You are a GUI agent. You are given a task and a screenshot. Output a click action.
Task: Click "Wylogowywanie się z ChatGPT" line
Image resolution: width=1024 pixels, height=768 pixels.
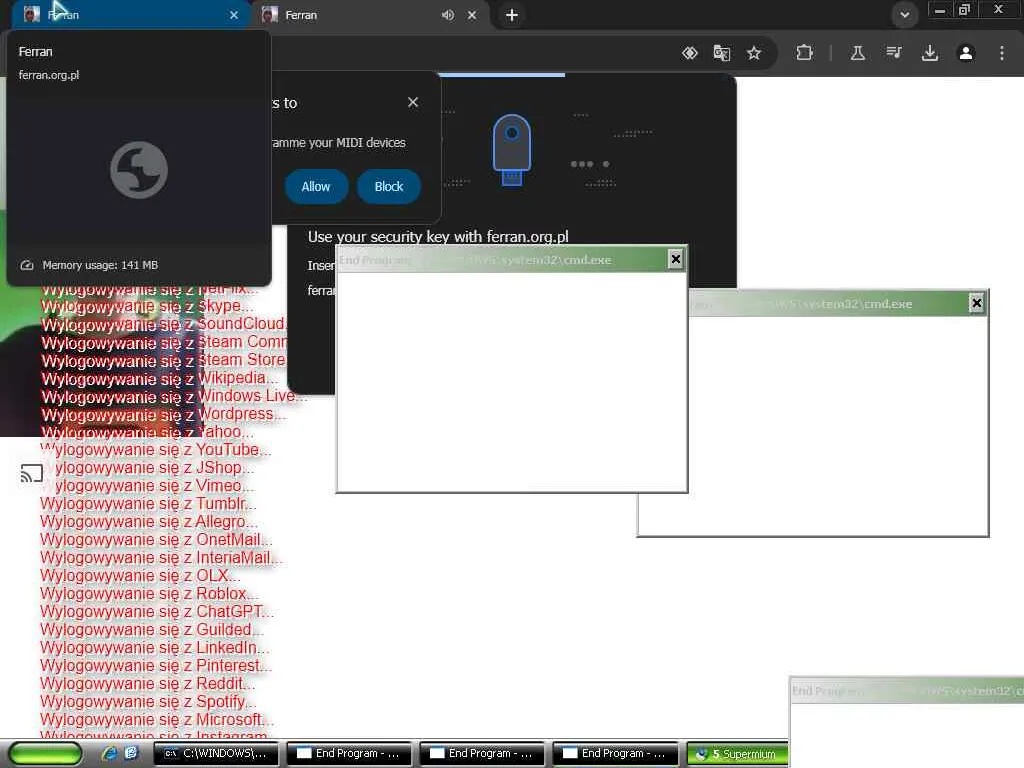point(156,612)
